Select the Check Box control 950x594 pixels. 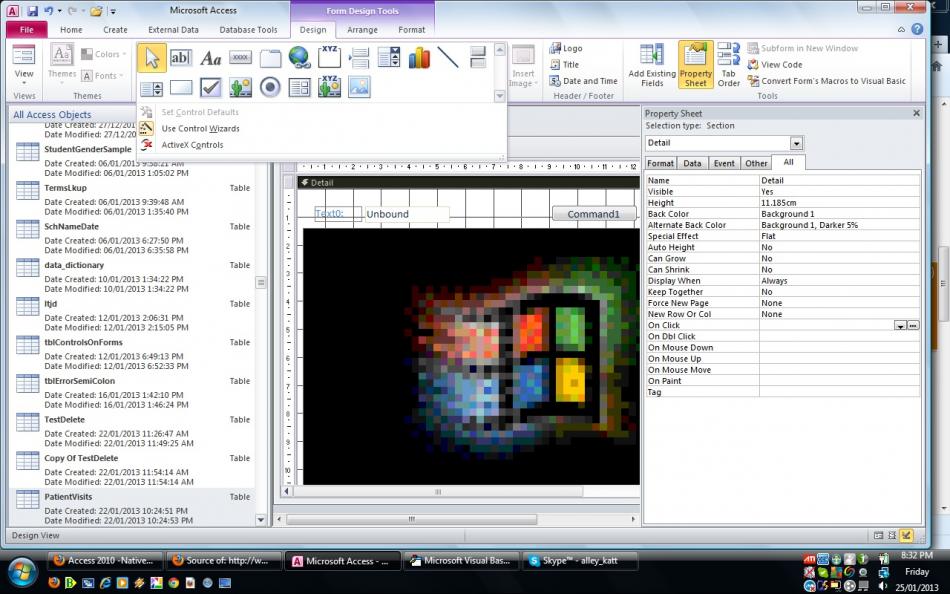pos(210,88)
